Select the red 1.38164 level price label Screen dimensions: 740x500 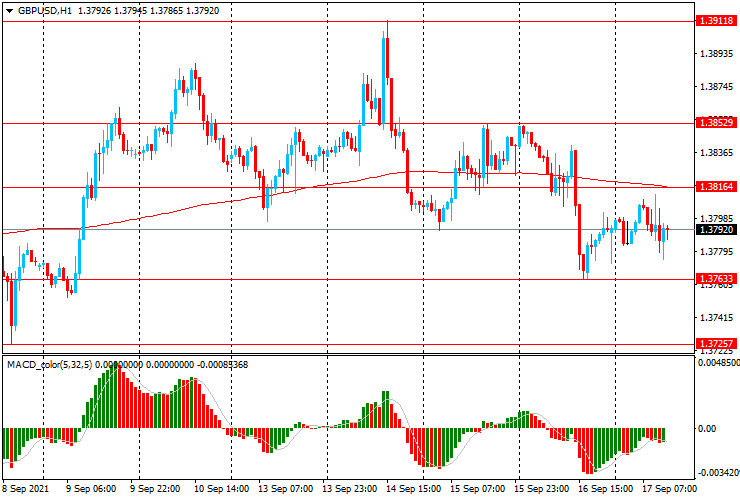716,187
